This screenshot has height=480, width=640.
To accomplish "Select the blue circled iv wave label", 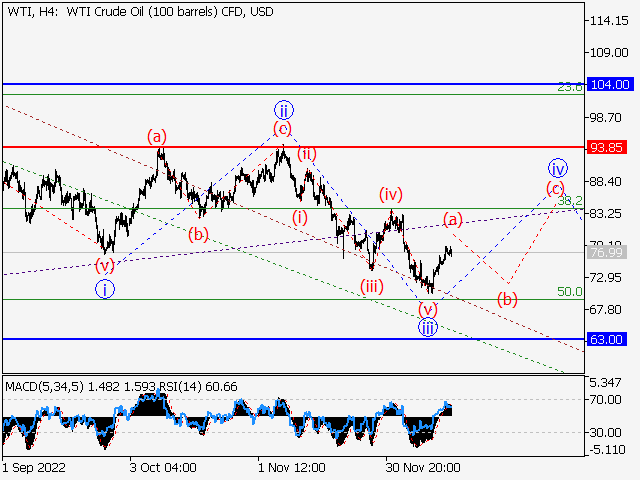I will pyautogui.click(x=558, y=168).
